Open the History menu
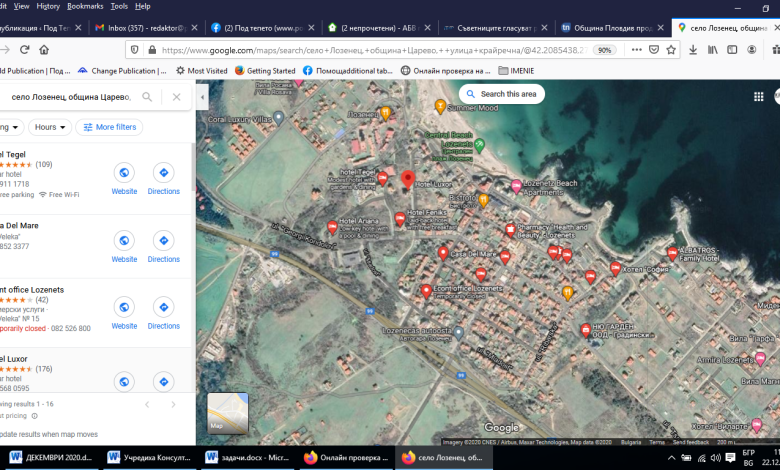Screen dimensions: 780x470 tap(48, 6)
